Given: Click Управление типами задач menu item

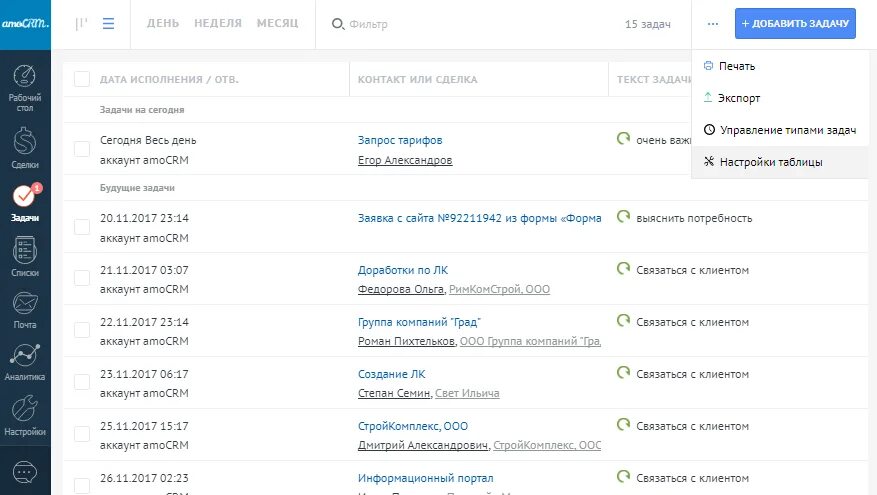Looking at the screenshot, I should click(x=787, y=130).
